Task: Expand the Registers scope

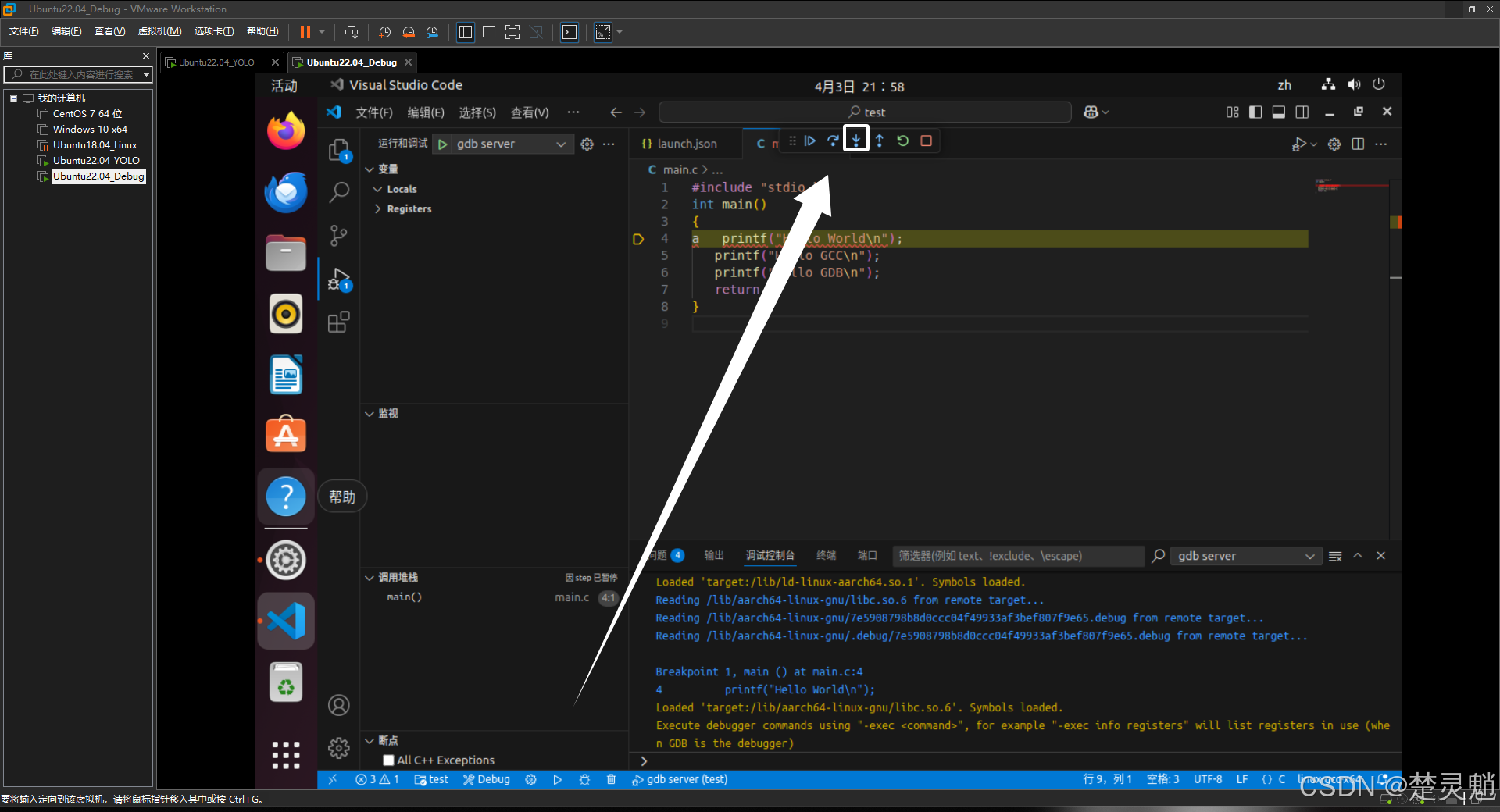Action: click(x=377, y=209)
